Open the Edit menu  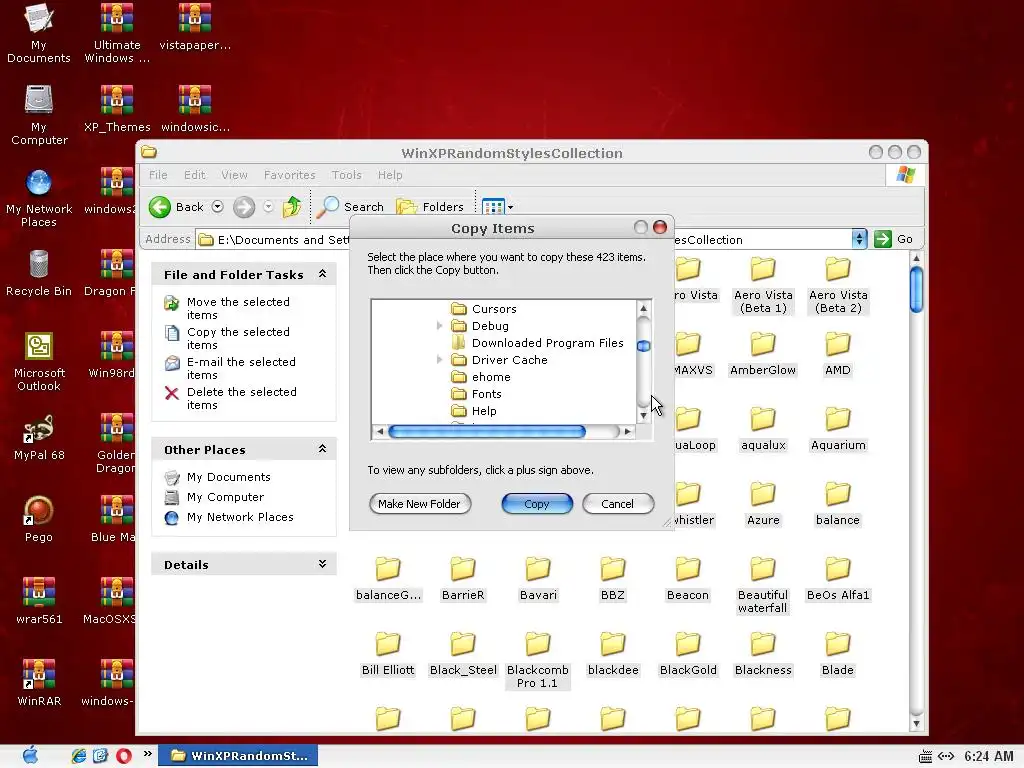tap(195, 175)
